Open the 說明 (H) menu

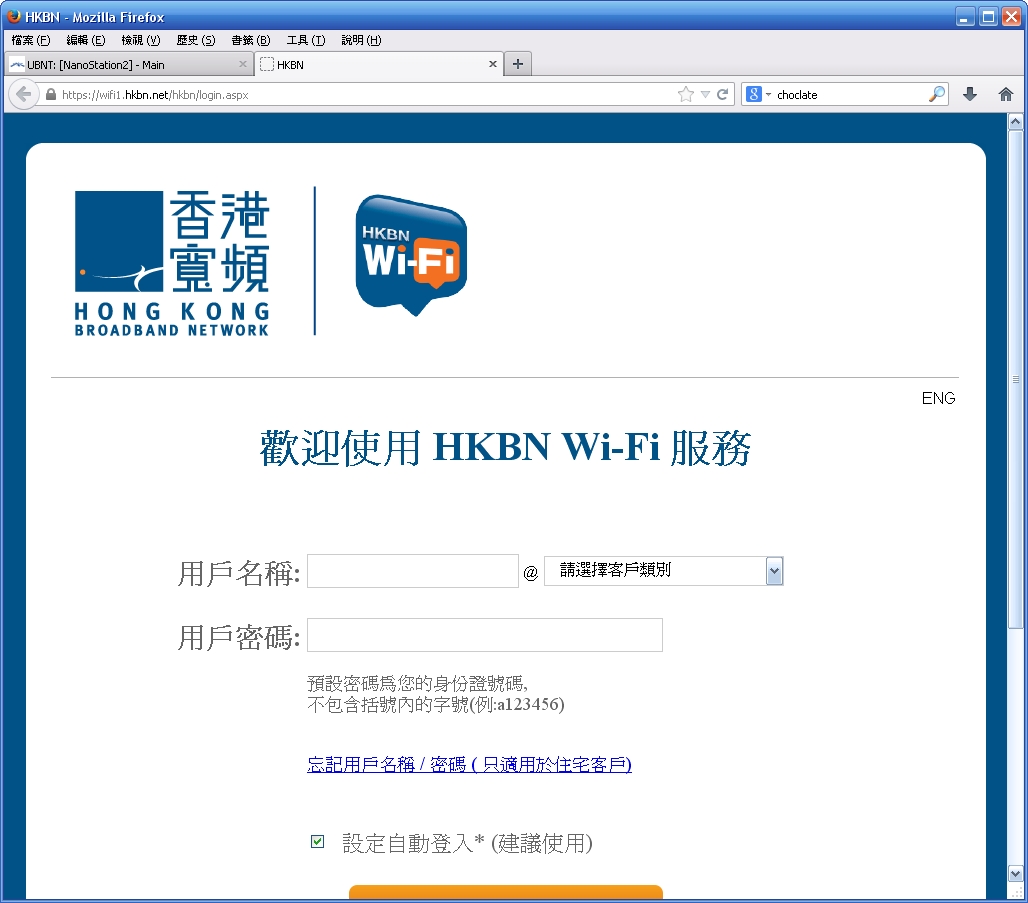point(361,40)
